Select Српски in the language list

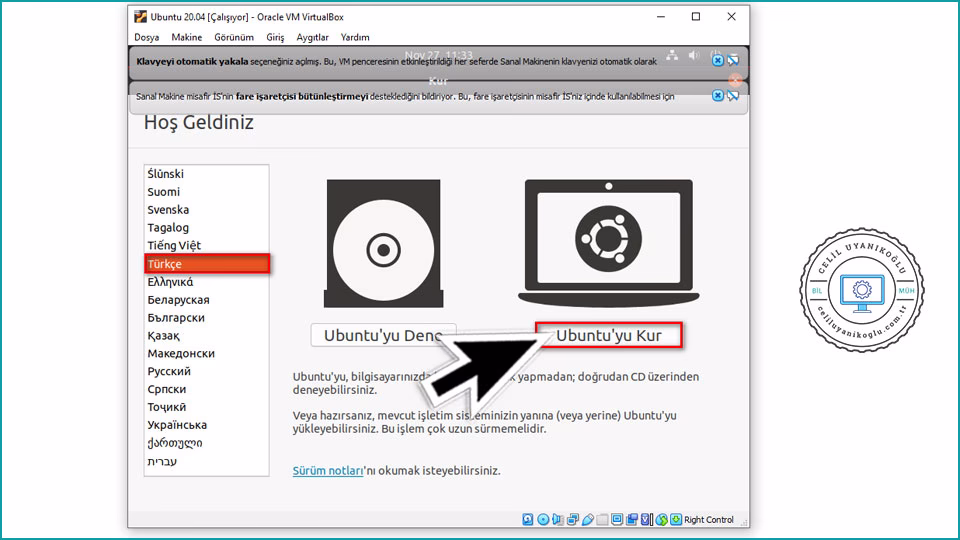click(x=206, y=389)
